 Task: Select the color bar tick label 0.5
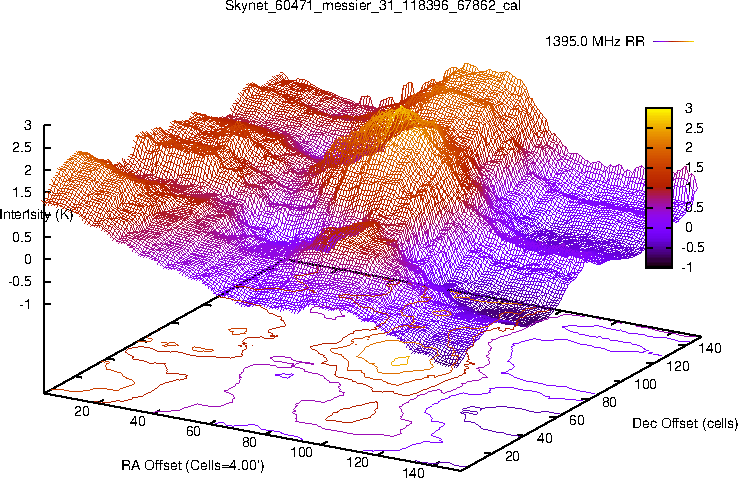click(694, 207)
